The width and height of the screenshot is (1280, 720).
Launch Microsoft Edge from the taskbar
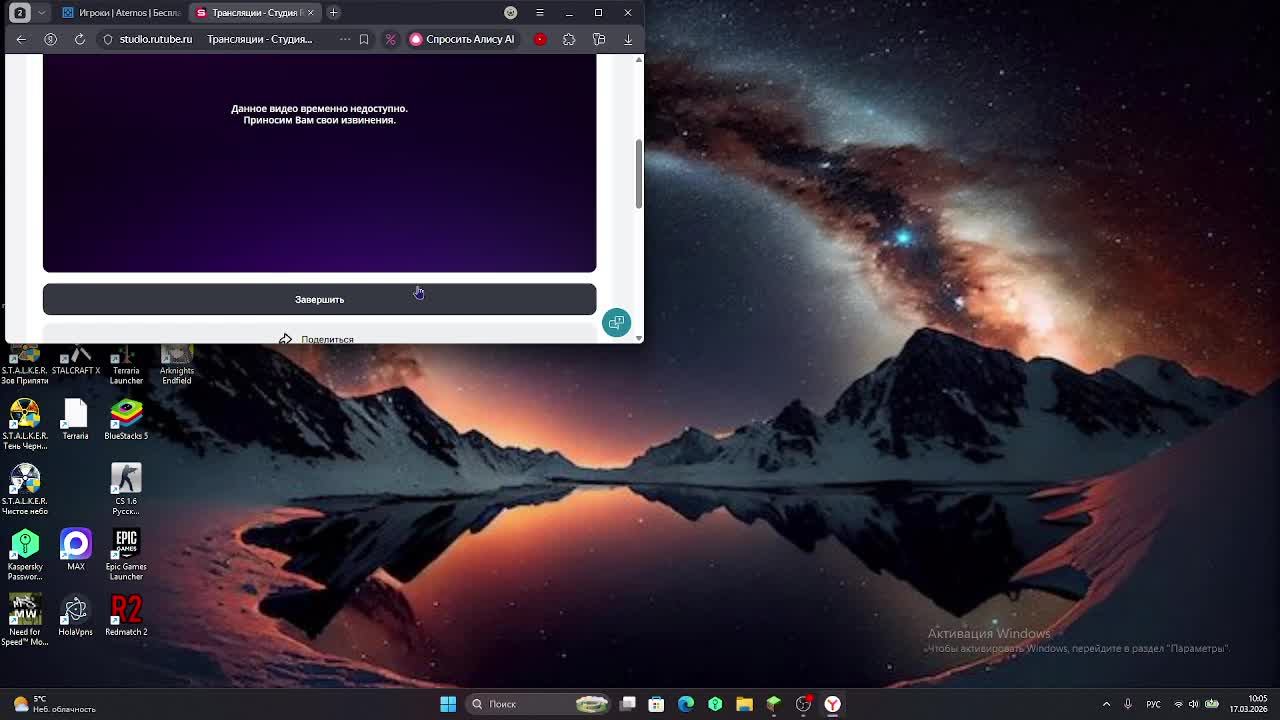pyautogui.click(x=686, y=704)
